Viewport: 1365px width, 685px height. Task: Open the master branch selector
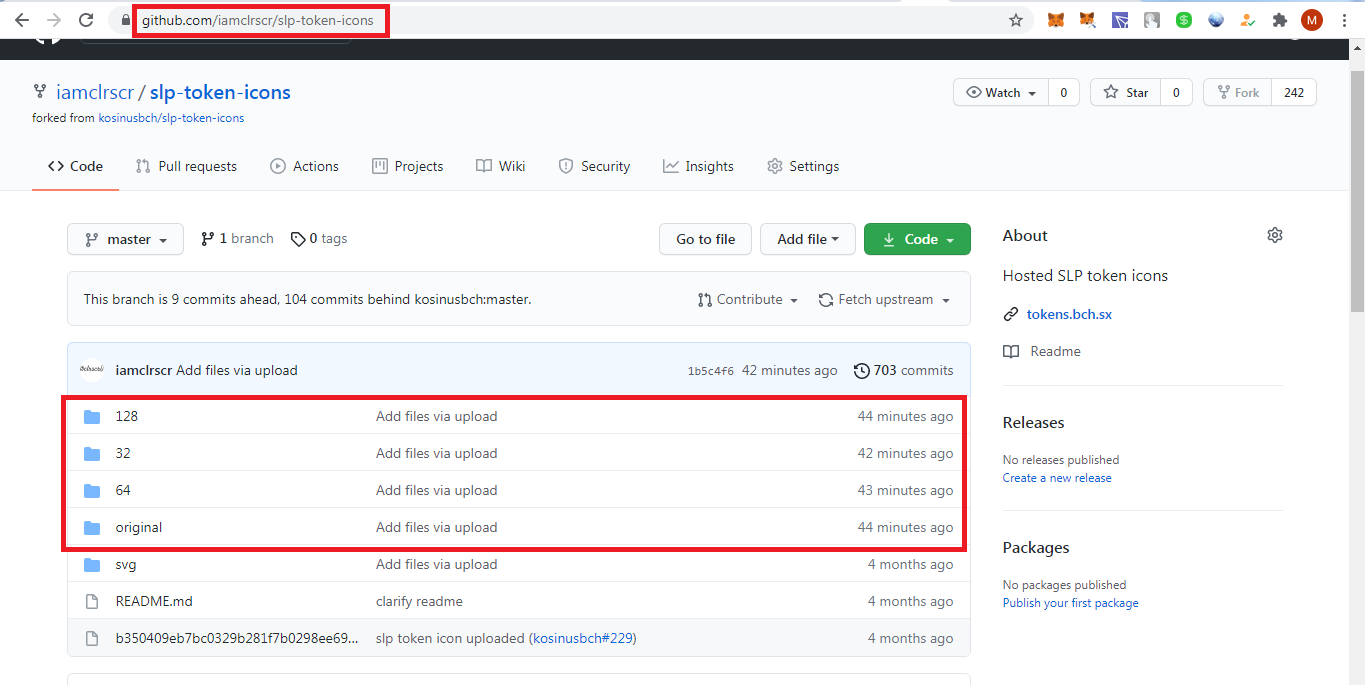click(125, 239)
